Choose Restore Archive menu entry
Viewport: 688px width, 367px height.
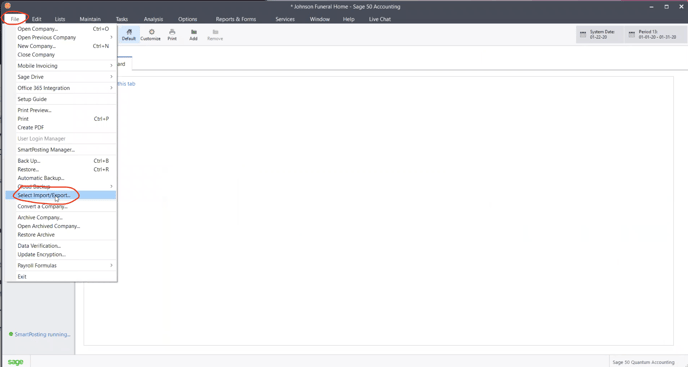[61, 234]
